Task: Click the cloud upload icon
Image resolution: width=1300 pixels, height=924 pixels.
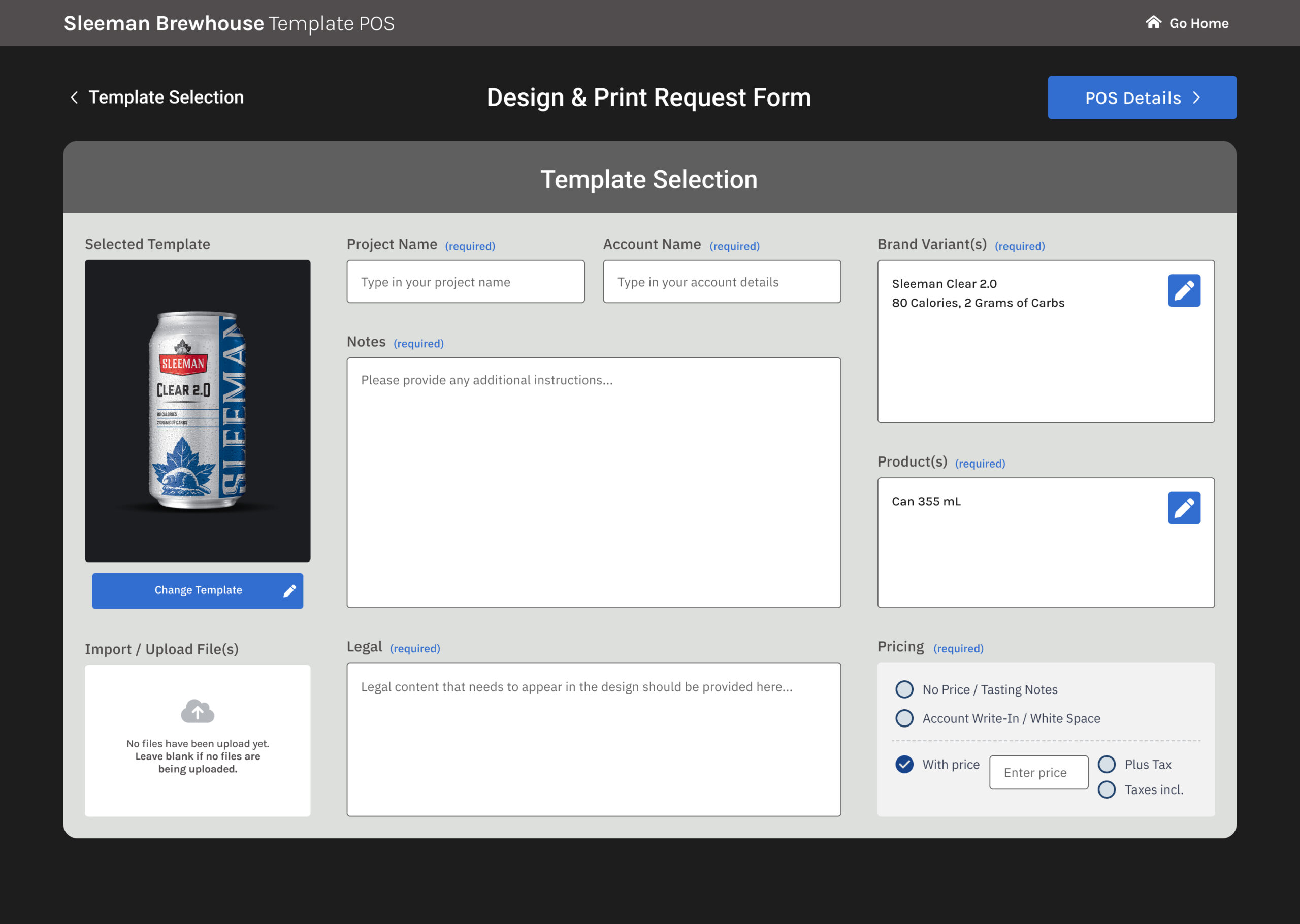Action: 198,711
